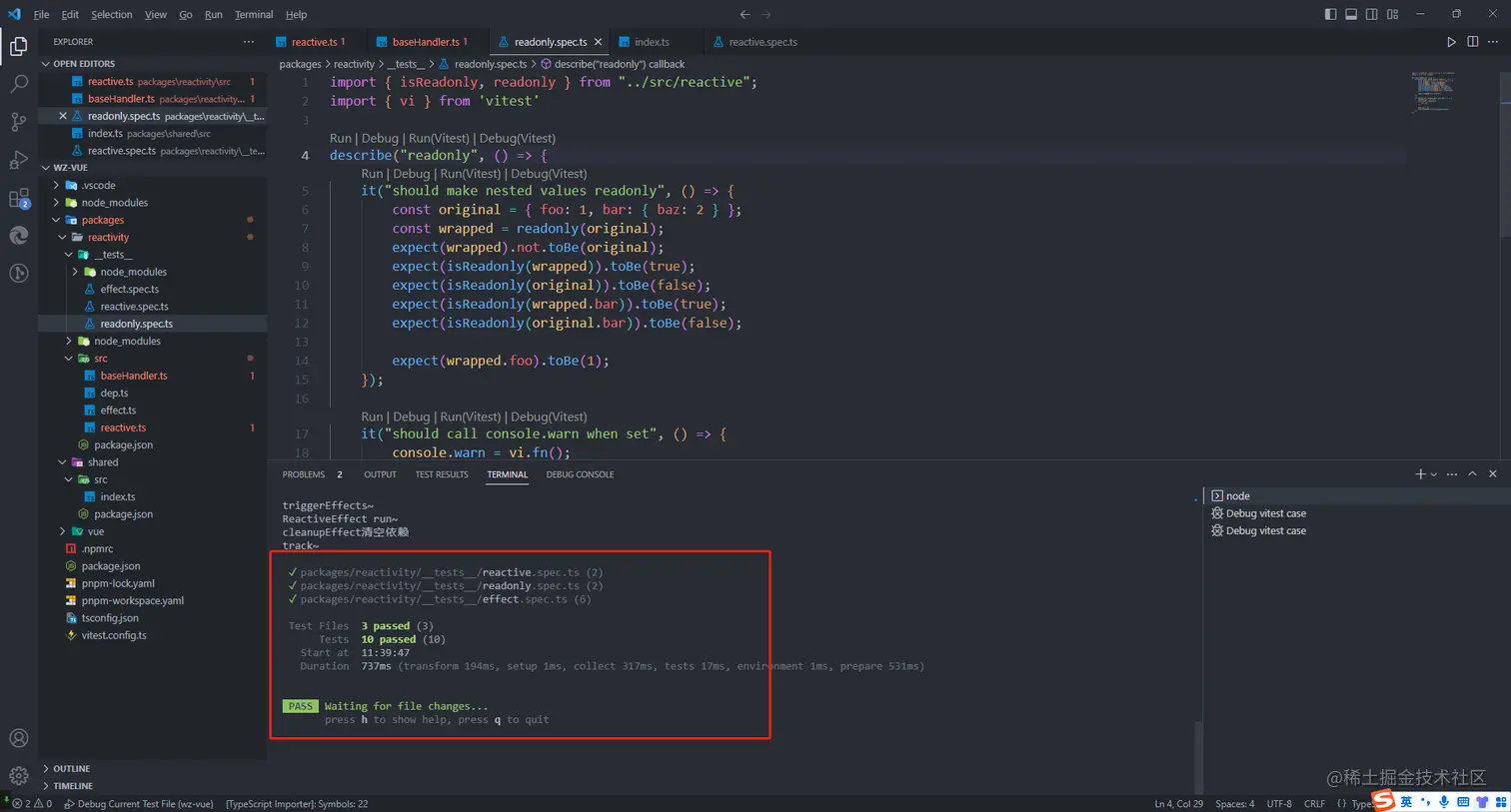Click the CRLF end-of-line status item
This screenshot has height=812, width=1511.
point(1314,804)
